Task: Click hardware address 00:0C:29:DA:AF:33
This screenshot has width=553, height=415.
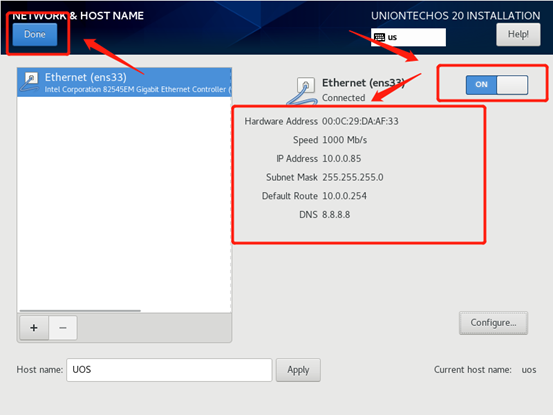Action: click(360, 121)
